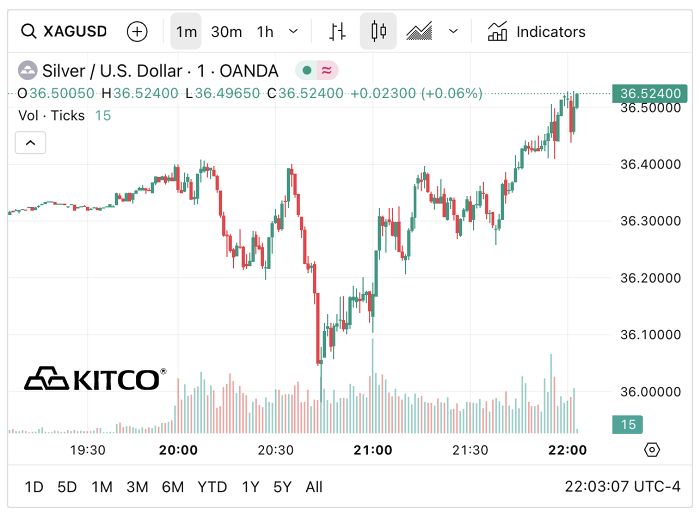Choose the candlestick chart style
The image size is (700, 515).
point(379,31)
